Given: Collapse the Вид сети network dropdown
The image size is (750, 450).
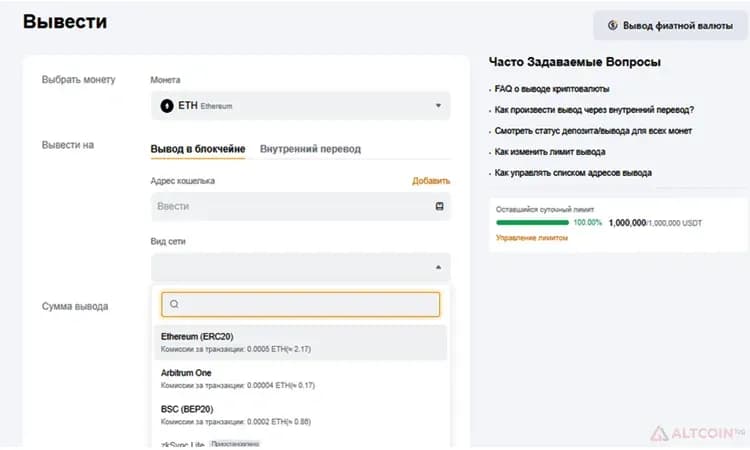Looking at the screenshot, I should [300, 267].
